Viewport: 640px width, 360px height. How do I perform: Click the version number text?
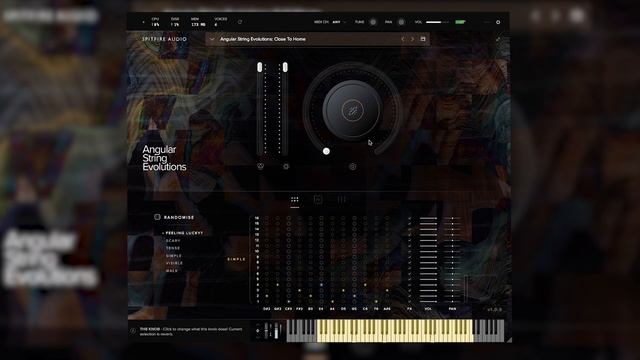pos(495,310)
